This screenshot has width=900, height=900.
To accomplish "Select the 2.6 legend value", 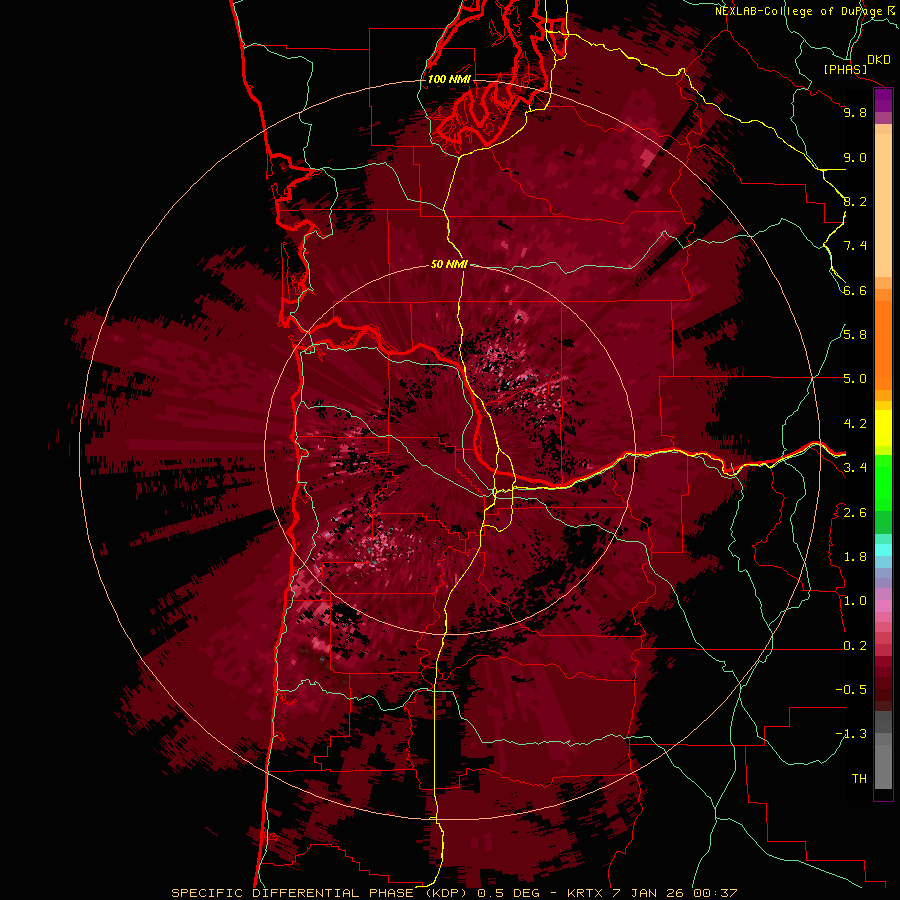I will (855, 513).
